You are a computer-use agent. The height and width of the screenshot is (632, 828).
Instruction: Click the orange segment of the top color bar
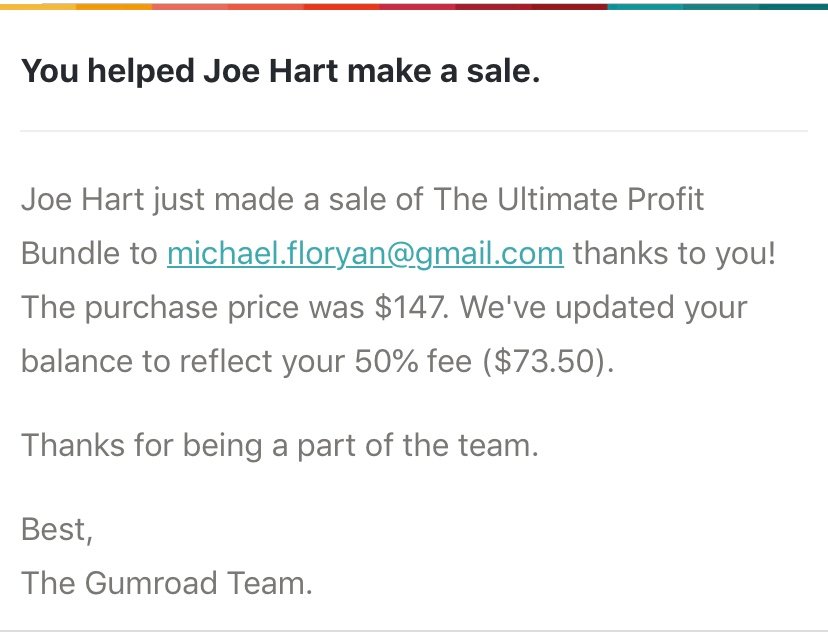[x=114, y=6]
